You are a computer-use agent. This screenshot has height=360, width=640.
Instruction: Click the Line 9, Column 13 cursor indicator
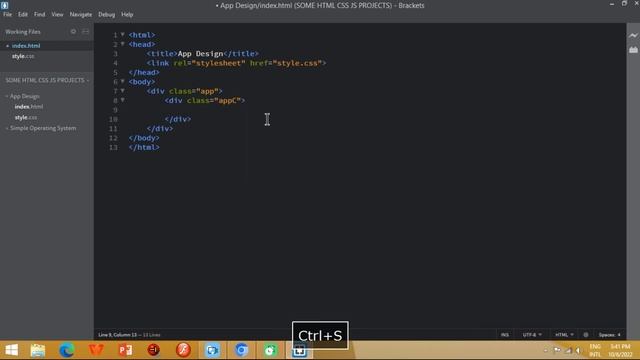[x=118, y=335]
